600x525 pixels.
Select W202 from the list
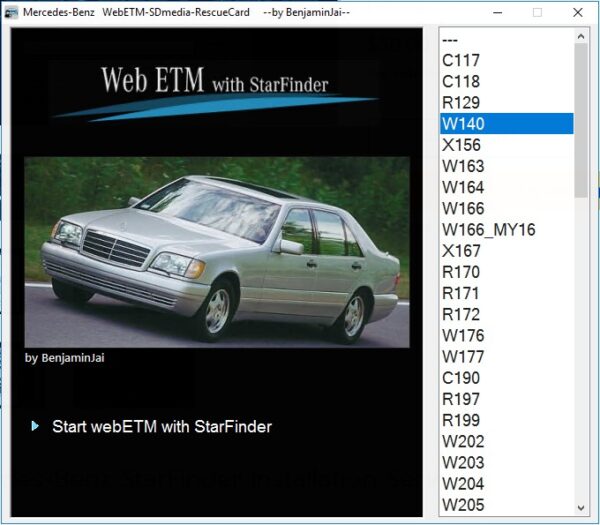click(x=507, y=441)
